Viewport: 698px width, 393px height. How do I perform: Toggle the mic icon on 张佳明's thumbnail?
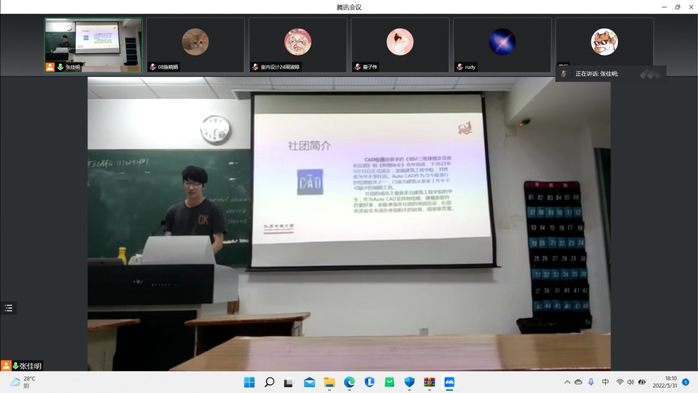tap(61, 67)
